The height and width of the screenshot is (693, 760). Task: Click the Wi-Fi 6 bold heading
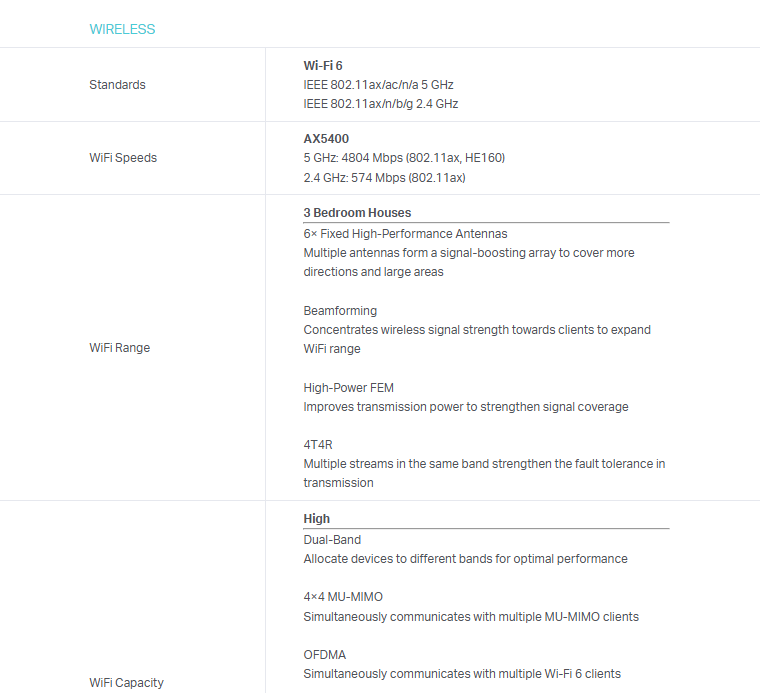(323, 66)
